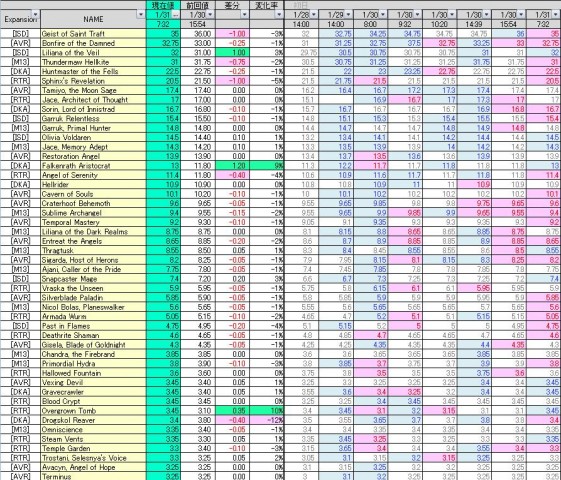
Task: Select the Olivia Voldaren cell
Action: coord(93,137)
